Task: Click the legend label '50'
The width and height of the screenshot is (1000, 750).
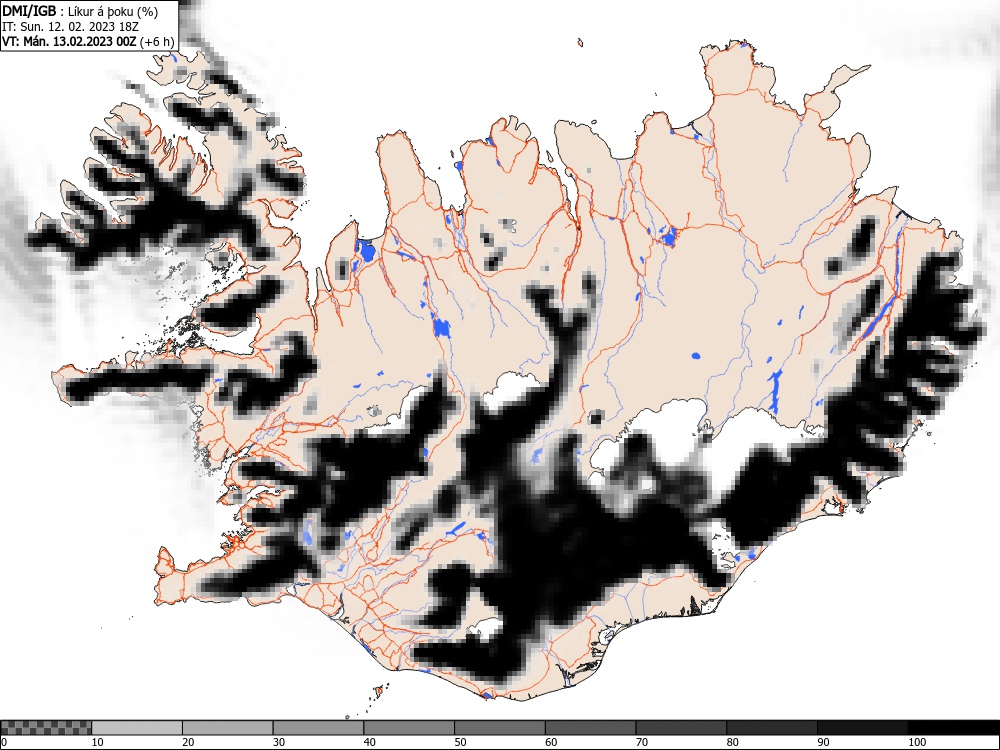Action: pos(460,742)
